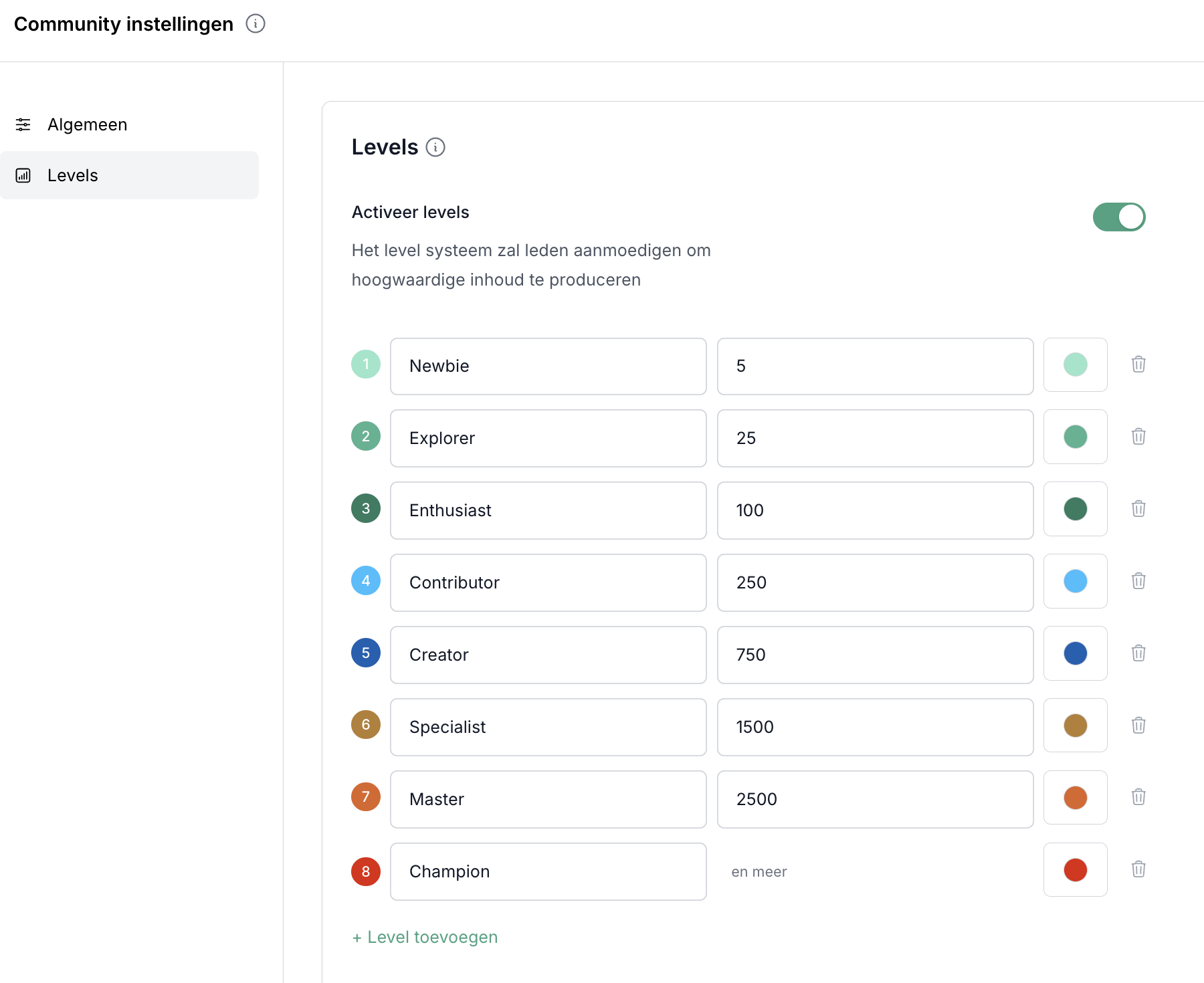Click the info icon beside Levels heading
The width and height of the screenshot is (1204, 983).
pyautogui.click(x=435, y=147)
